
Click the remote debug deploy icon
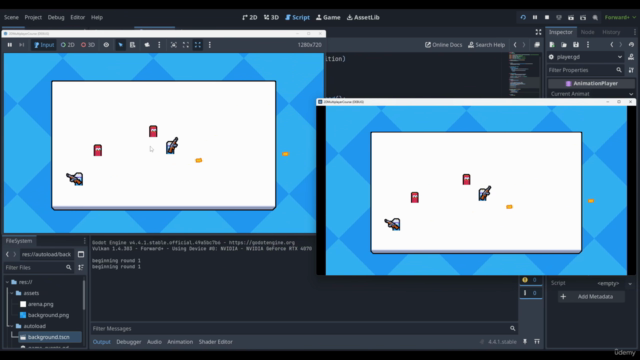click(559, 17)
